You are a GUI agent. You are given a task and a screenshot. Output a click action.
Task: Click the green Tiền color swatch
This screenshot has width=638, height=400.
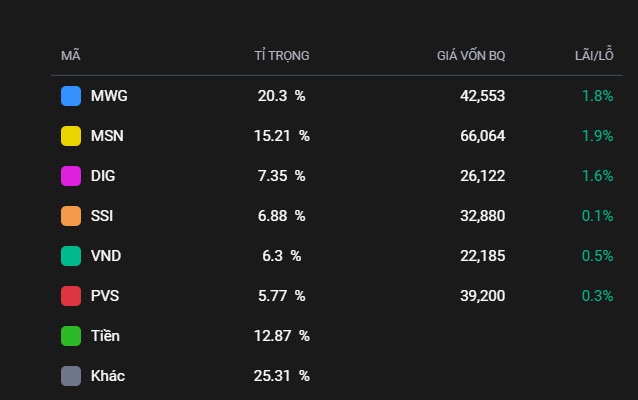[71, 336]
